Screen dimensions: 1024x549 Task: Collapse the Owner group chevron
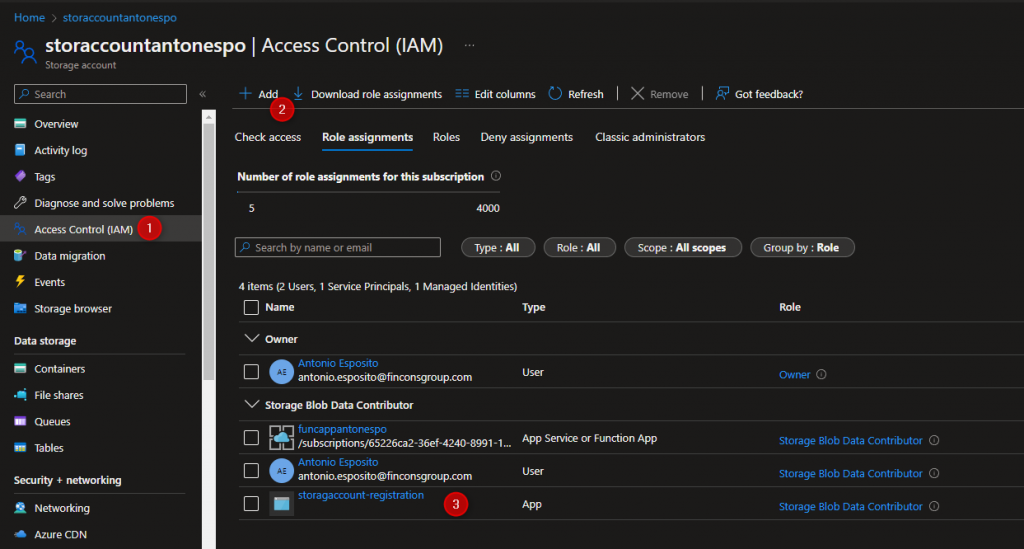click(x=251, y=339)
